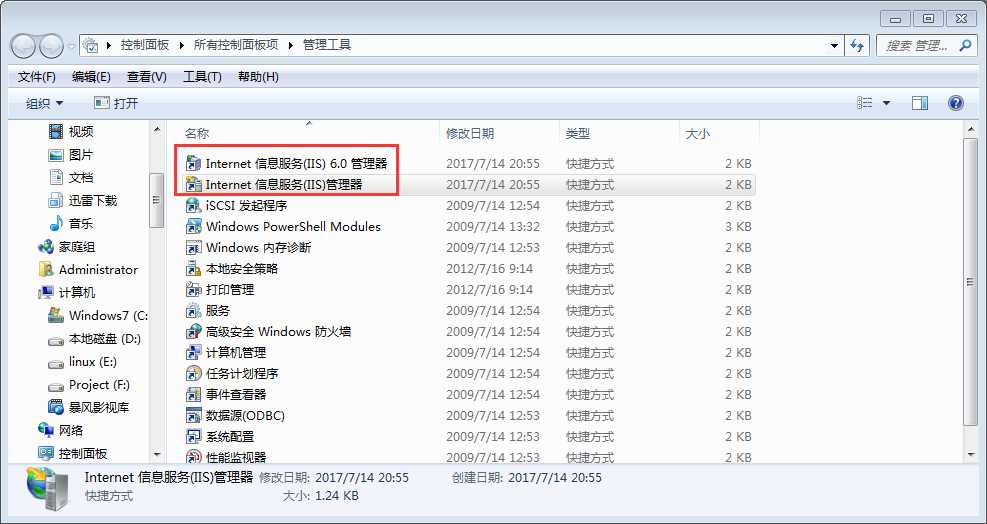Select the Internet 信息服务(IIS)管理器 shortcut icon

(193, 185)
